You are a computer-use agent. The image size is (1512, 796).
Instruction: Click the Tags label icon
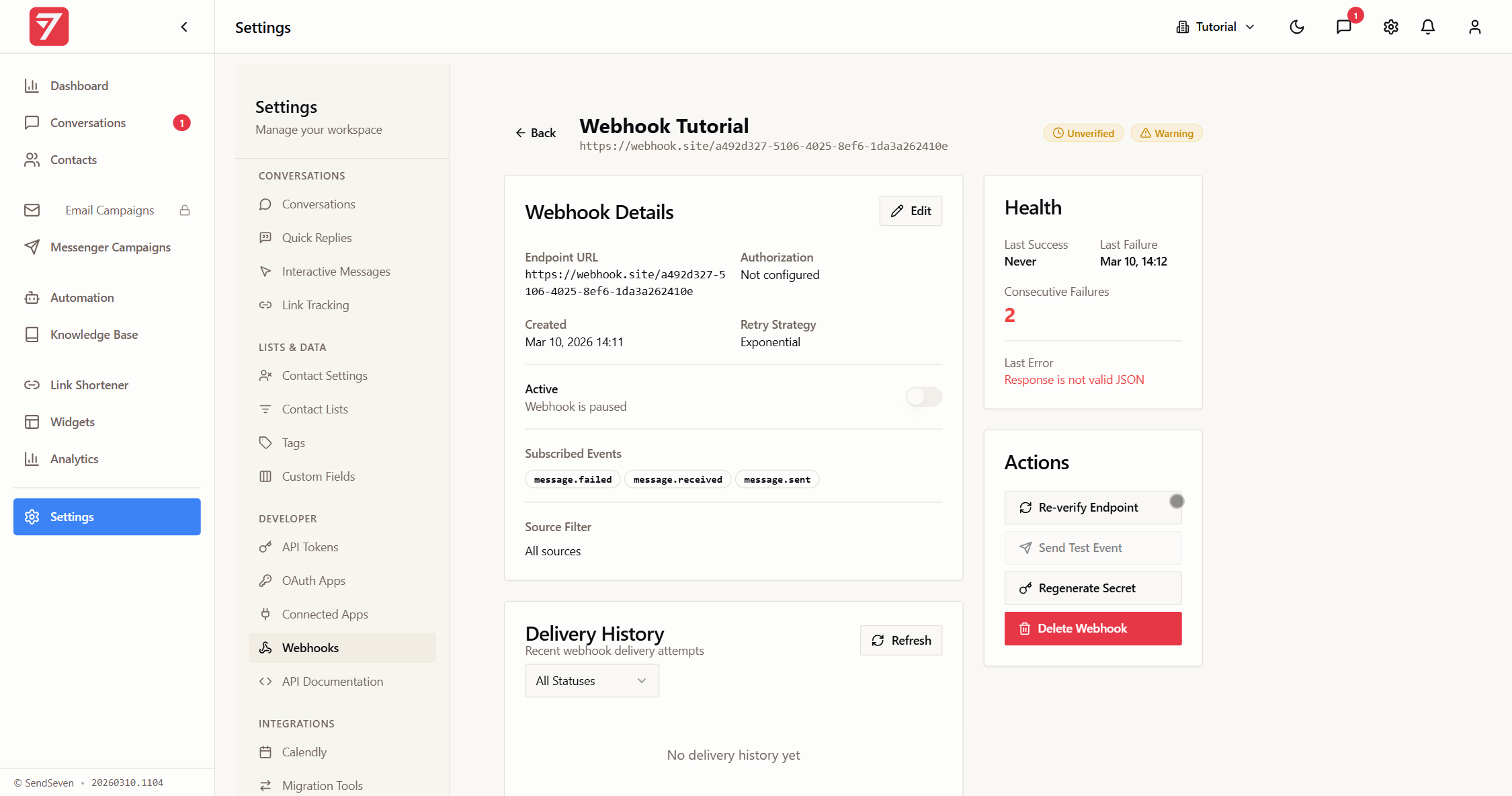point(265,443)
